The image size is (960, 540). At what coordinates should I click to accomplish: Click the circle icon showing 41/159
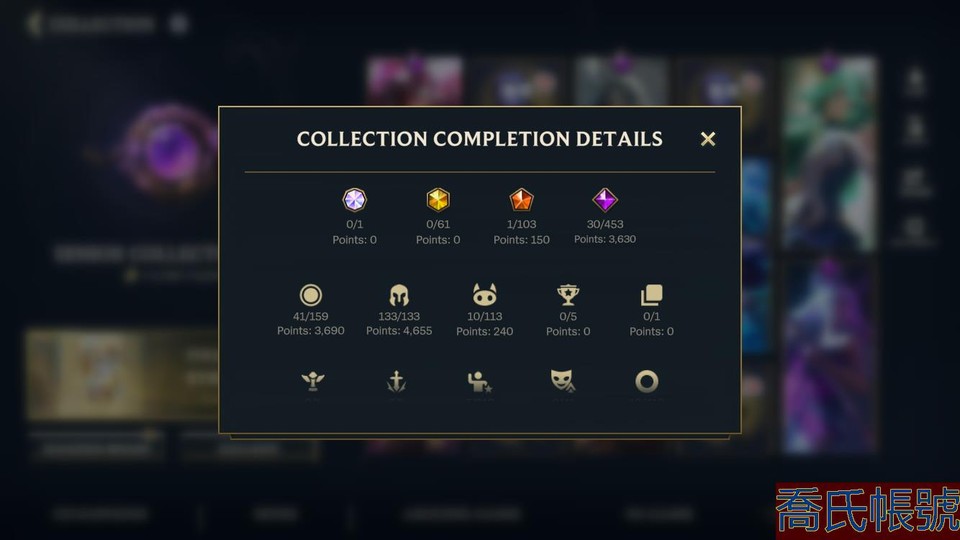click(310, 295)
